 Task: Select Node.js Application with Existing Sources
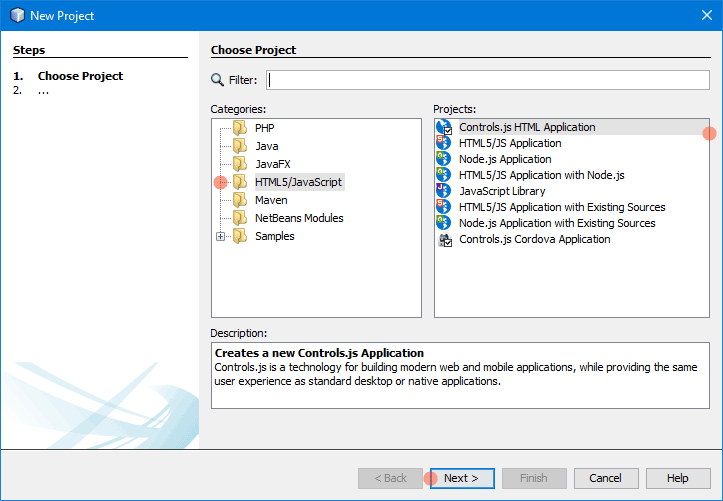(557, 223)
